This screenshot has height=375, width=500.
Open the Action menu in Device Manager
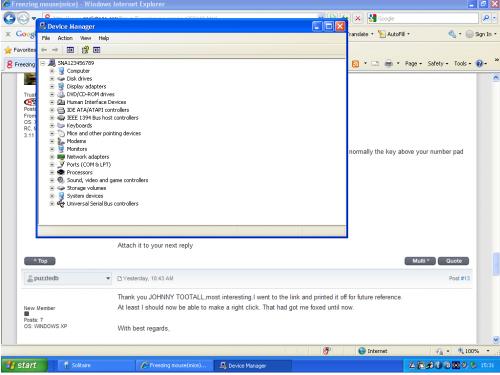pos(65,38)
